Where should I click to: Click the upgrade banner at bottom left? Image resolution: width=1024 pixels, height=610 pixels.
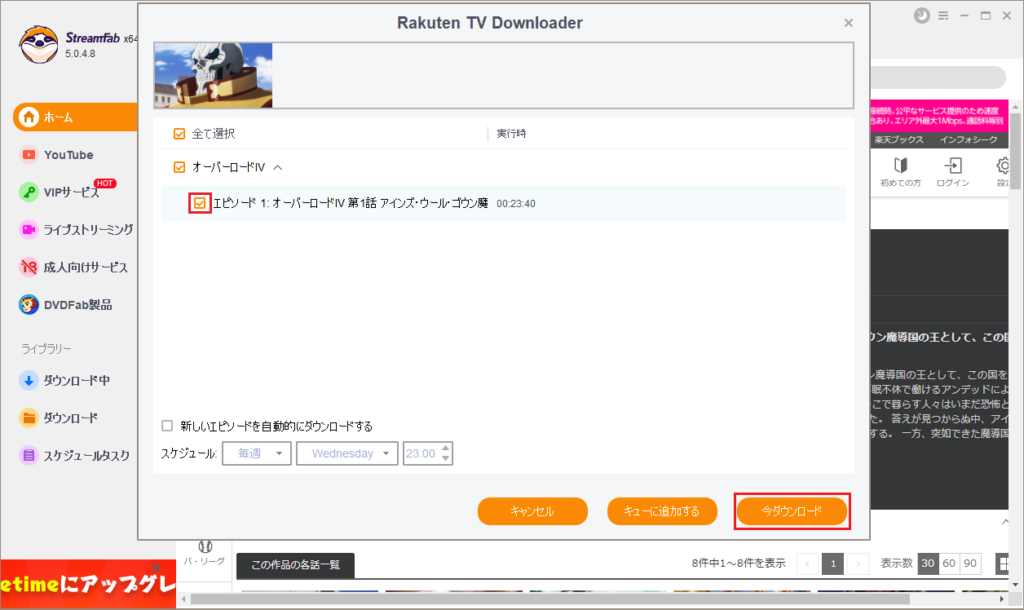(88, 584)
